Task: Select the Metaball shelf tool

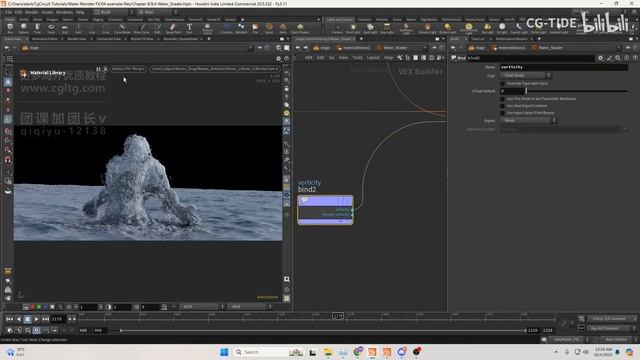Action: 241,28
